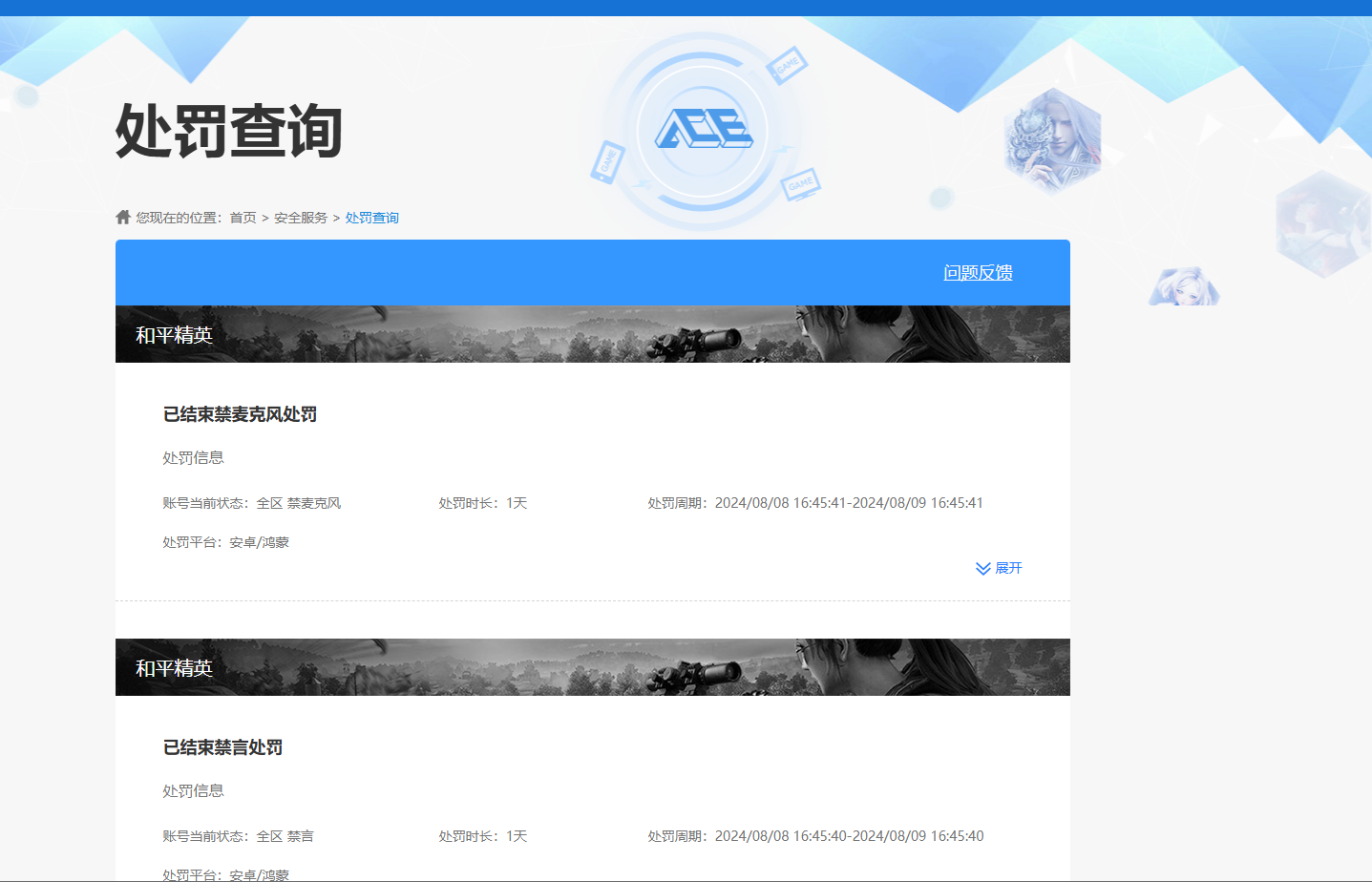Click the pale character hexagon avatar lower right
The image size is (1372, 882).
(1184, 286)
